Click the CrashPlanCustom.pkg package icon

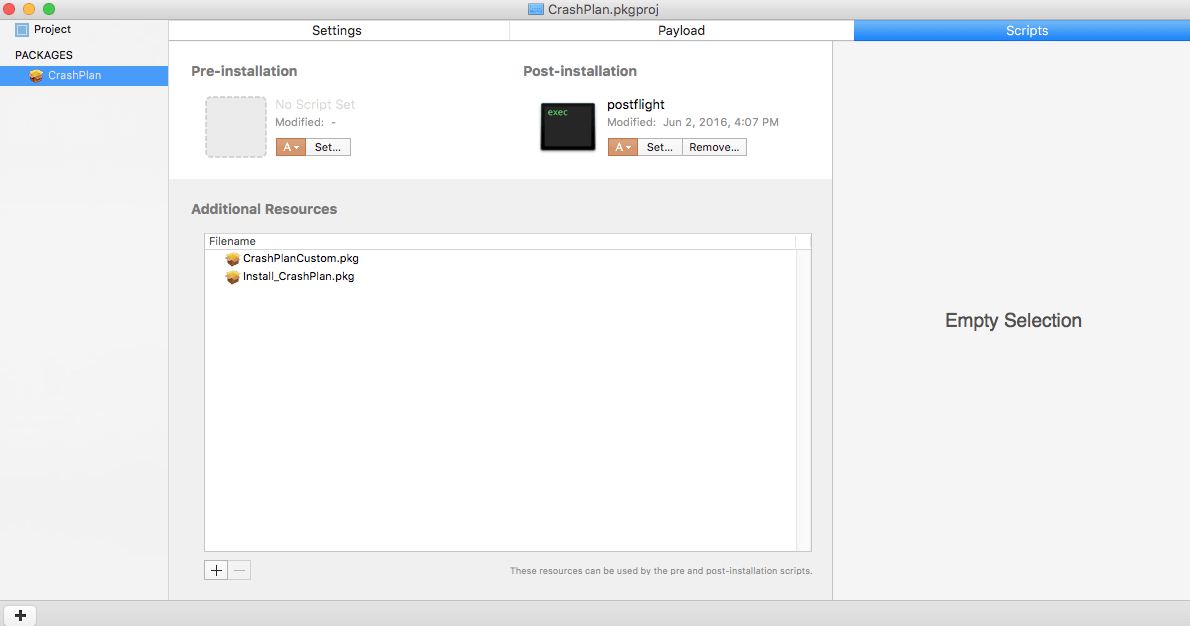tap(232, 259)
